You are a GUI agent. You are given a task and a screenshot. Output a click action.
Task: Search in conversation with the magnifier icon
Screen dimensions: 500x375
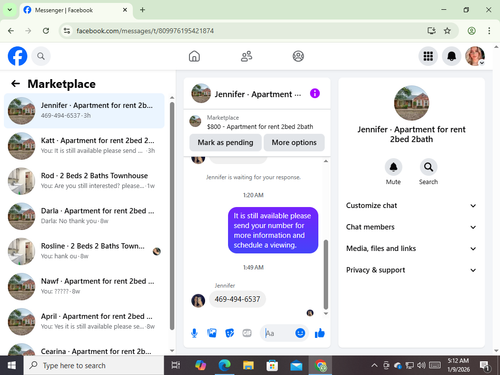point(428,167)
